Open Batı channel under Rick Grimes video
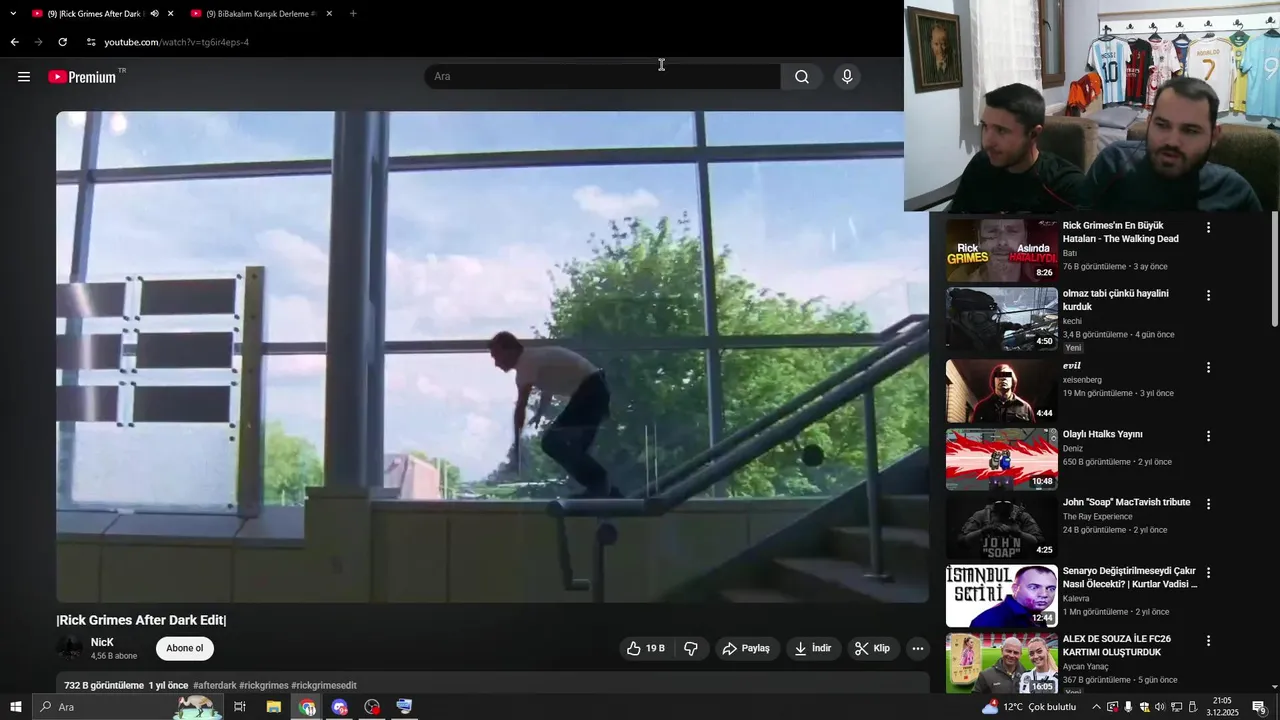This screenshot has width=1280, height=720. (1070, 253)
